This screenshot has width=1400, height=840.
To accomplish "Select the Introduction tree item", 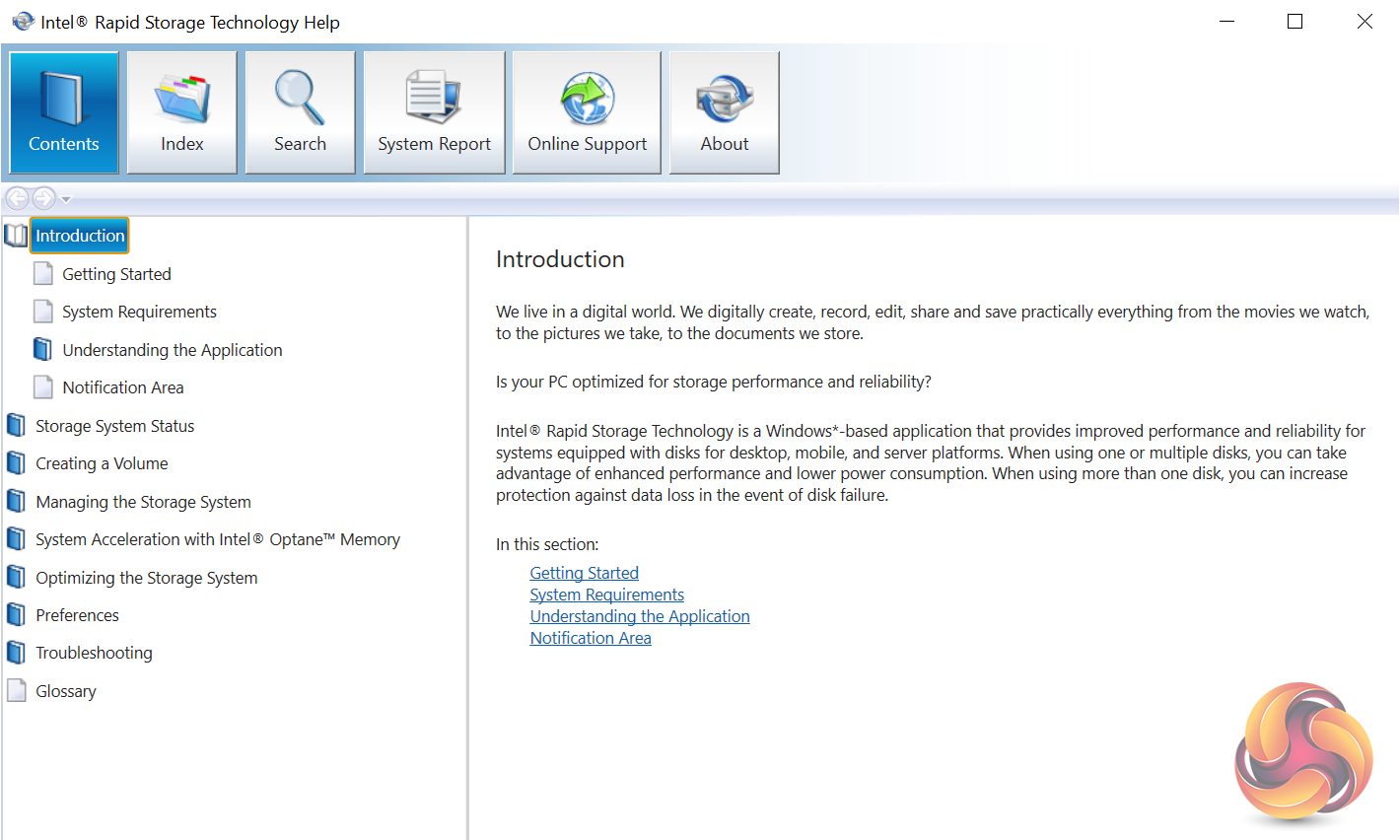I will (80, 236).
